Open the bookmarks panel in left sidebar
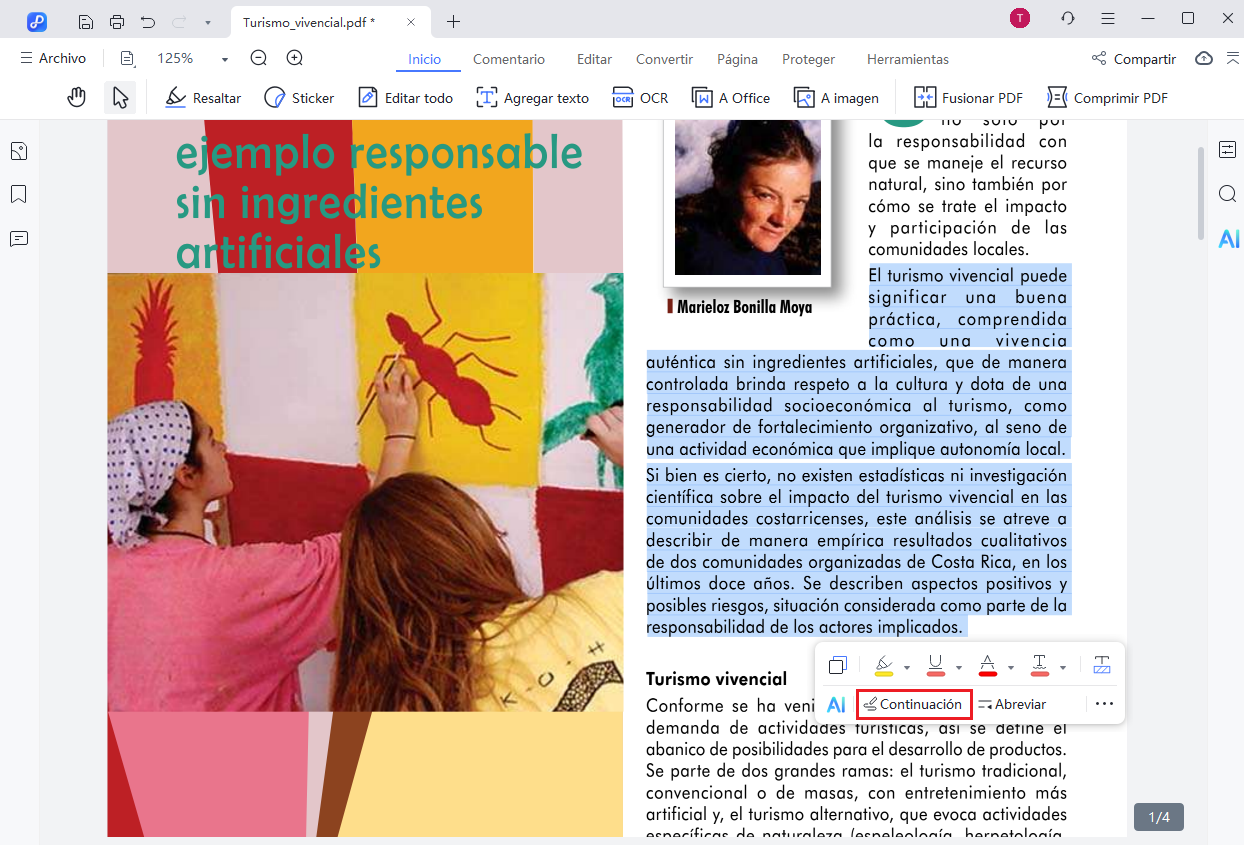Image resolution: width=1244 pixels, height=845 pixels. click(x=19, y=194)
